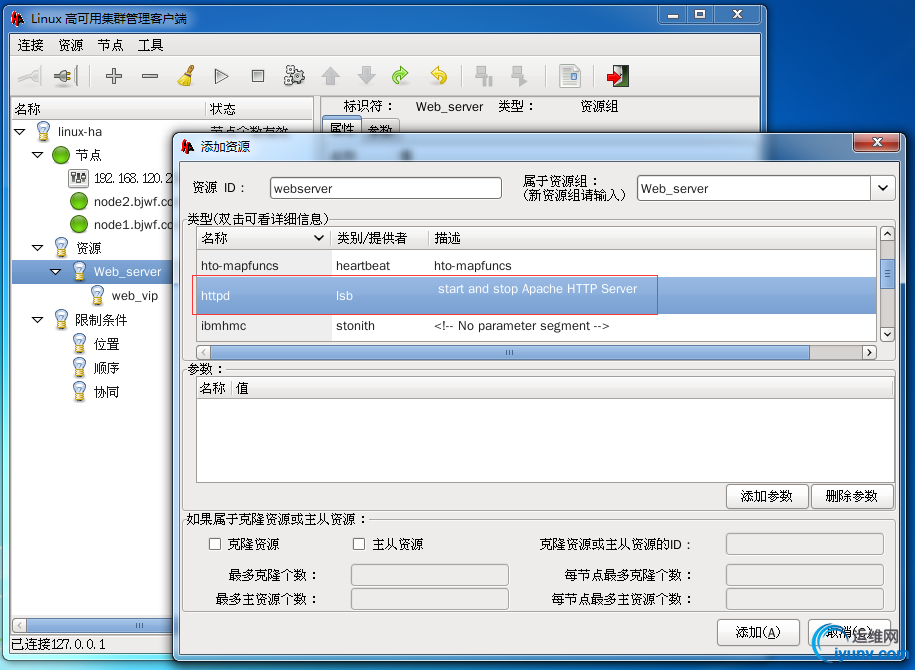Click the gears default-settings toolbar icon
Image resolution: width=915 pixels, height=670 pixels.
pyautogui.click(x=294, y=76)
